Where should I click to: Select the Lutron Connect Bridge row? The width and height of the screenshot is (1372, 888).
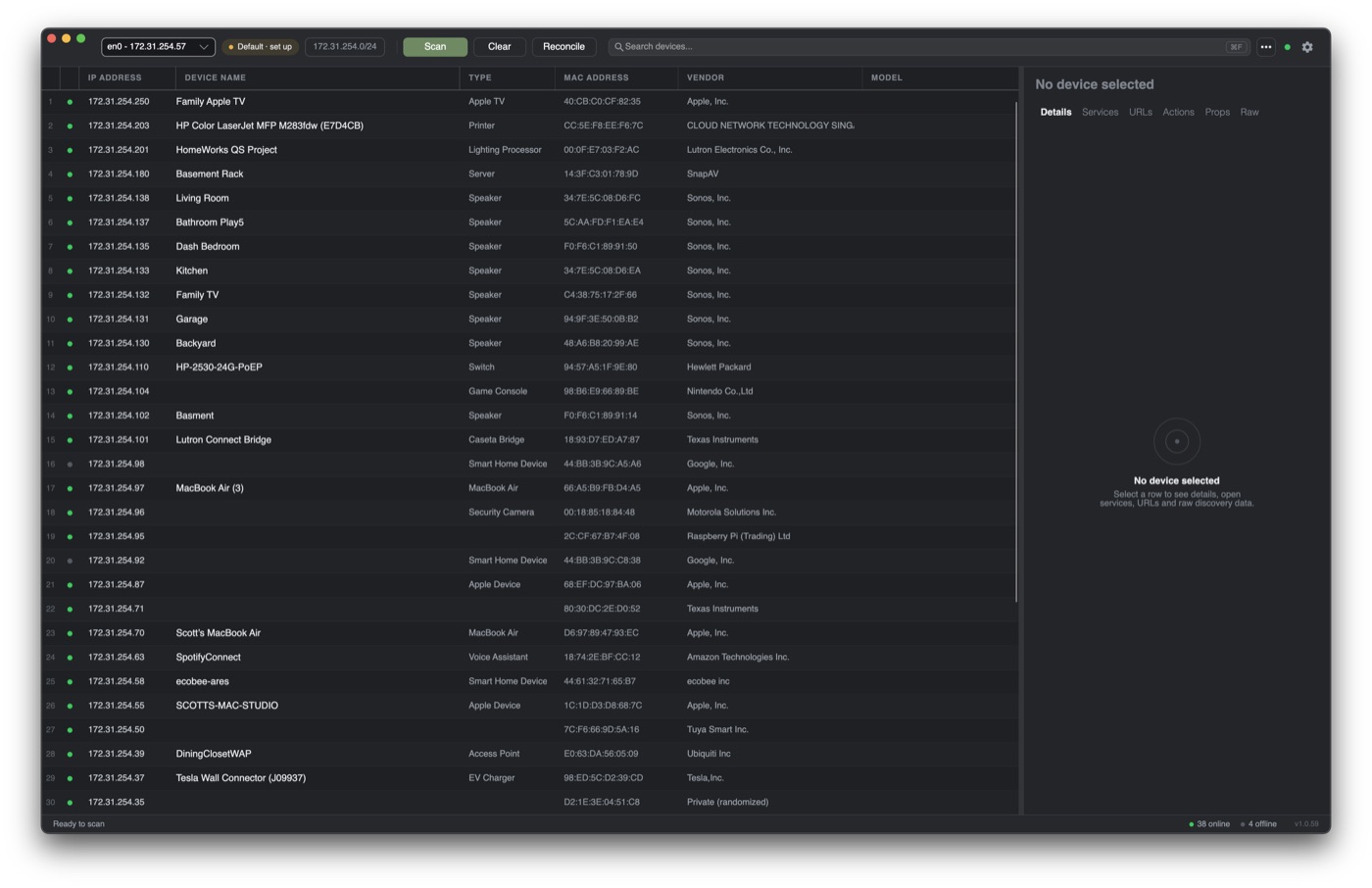529,440
